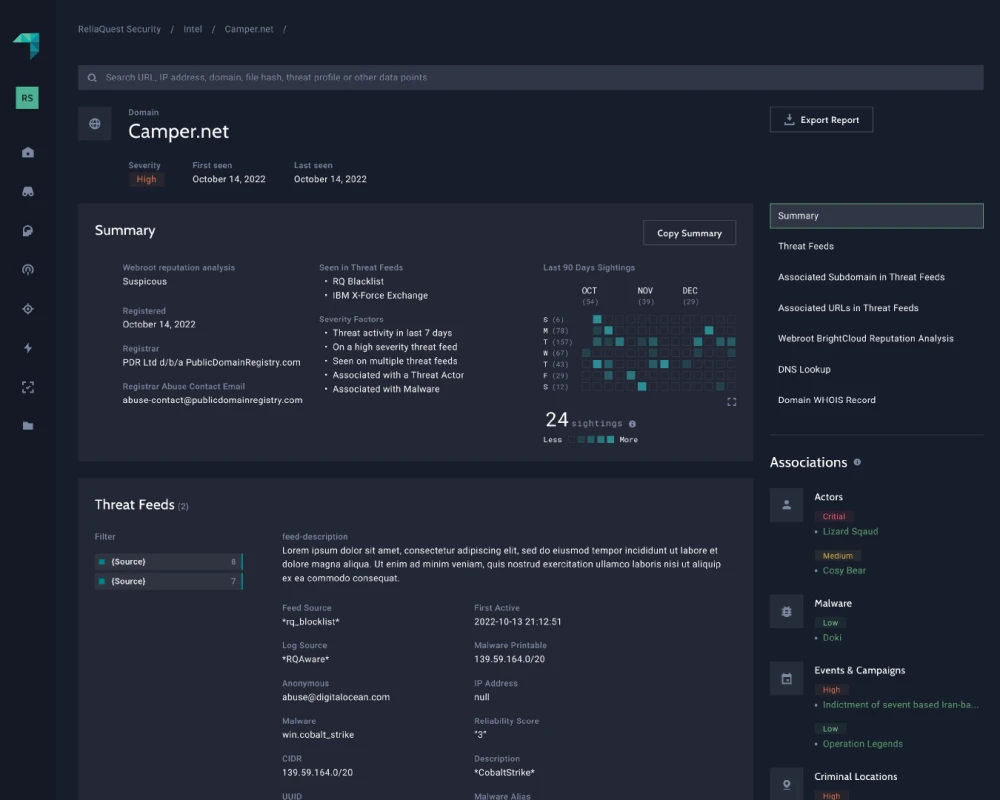Click the win.cobalt_strike malware value

(x=318, y=734)
